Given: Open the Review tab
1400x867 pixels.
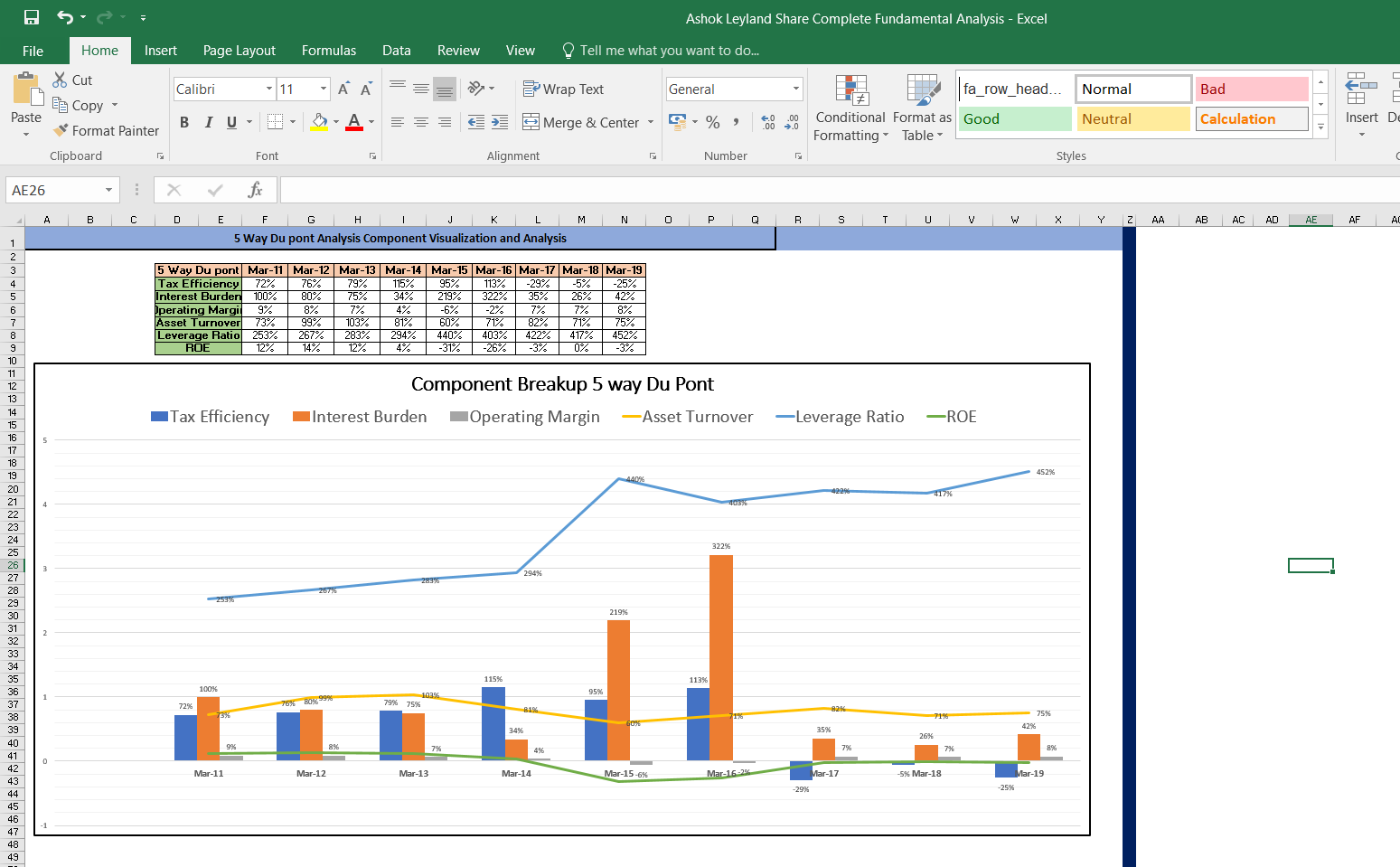Looking at the screenshot, I should point(458,51).
